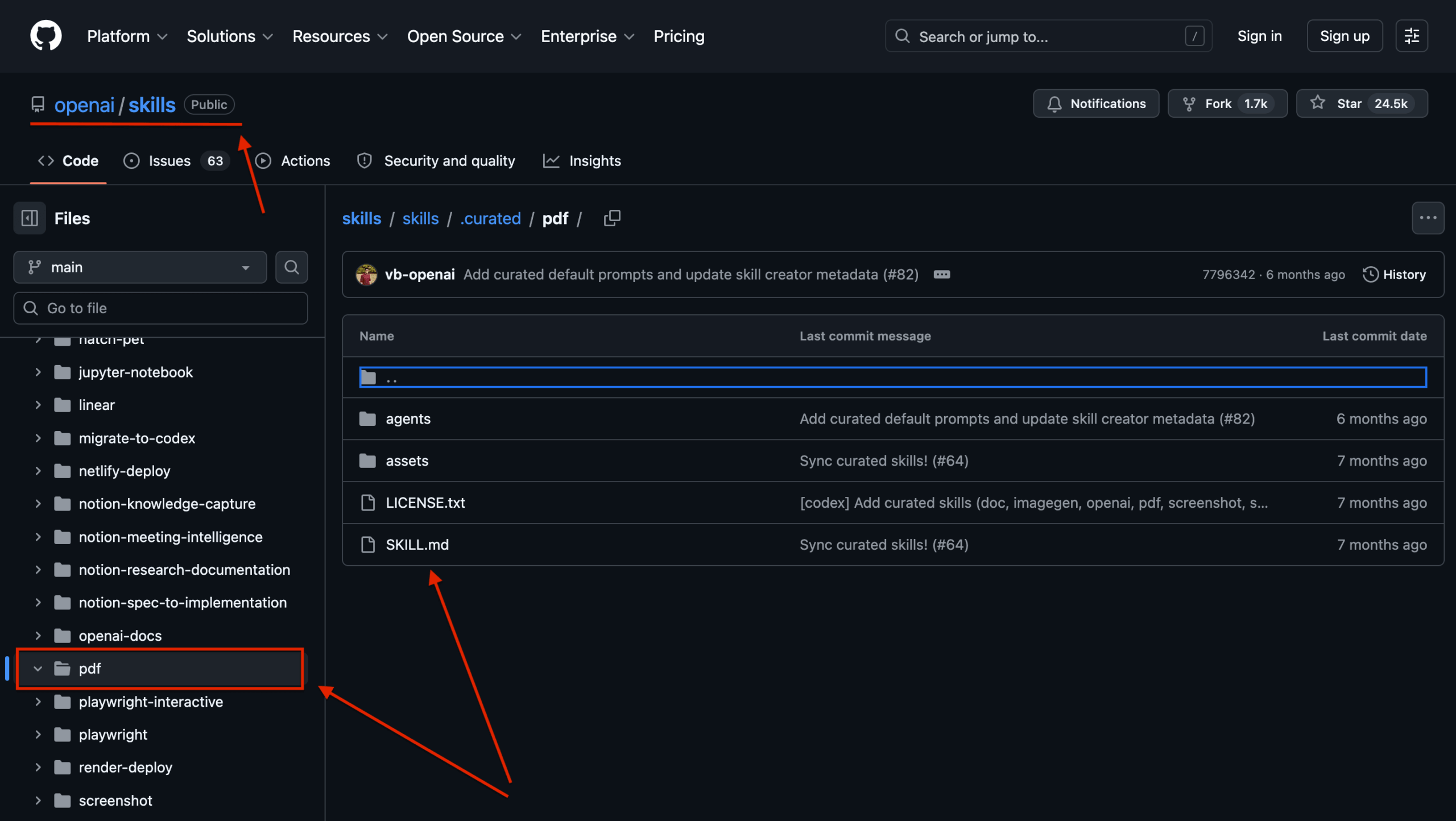1456x821 pixels.
Task: Open the Platform menu
Action: pyautogui.click(x=127, y=36)
